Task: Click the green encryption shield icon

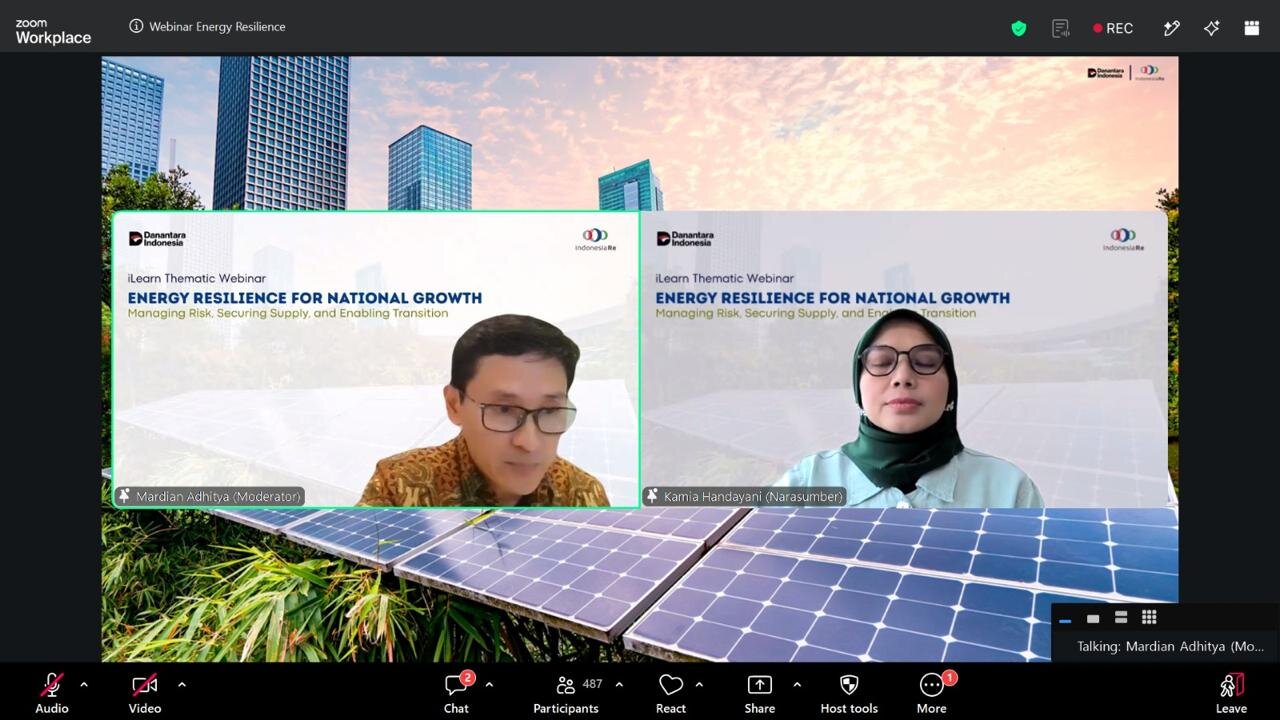Action: (x=1019, y=28)
